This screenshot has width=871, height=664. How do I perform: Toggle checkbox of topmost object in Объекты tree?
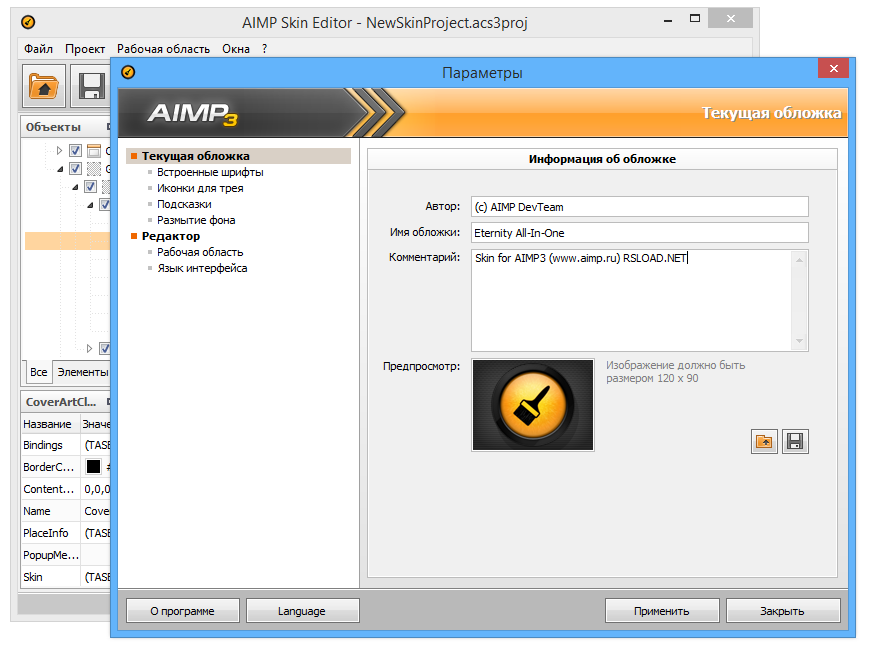pos(75,151)
